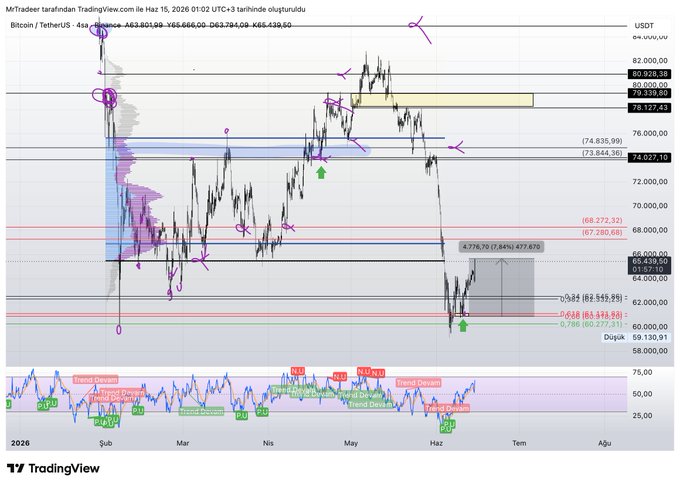Image resolution: width=680 pixels, height=486 pixels.
Task: Click the 82.000,00 price axis tick
Action: 650,60
